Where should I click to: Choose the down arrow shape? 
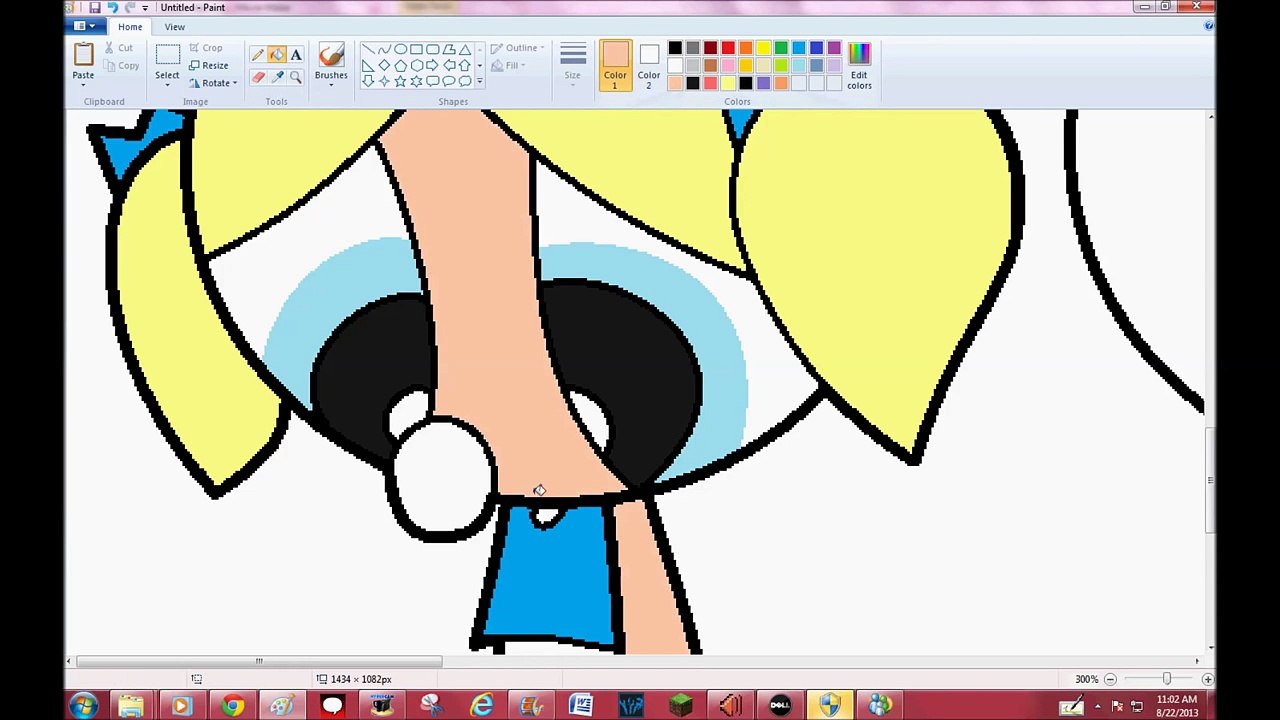pyautogui.click(x=368, y=81)
